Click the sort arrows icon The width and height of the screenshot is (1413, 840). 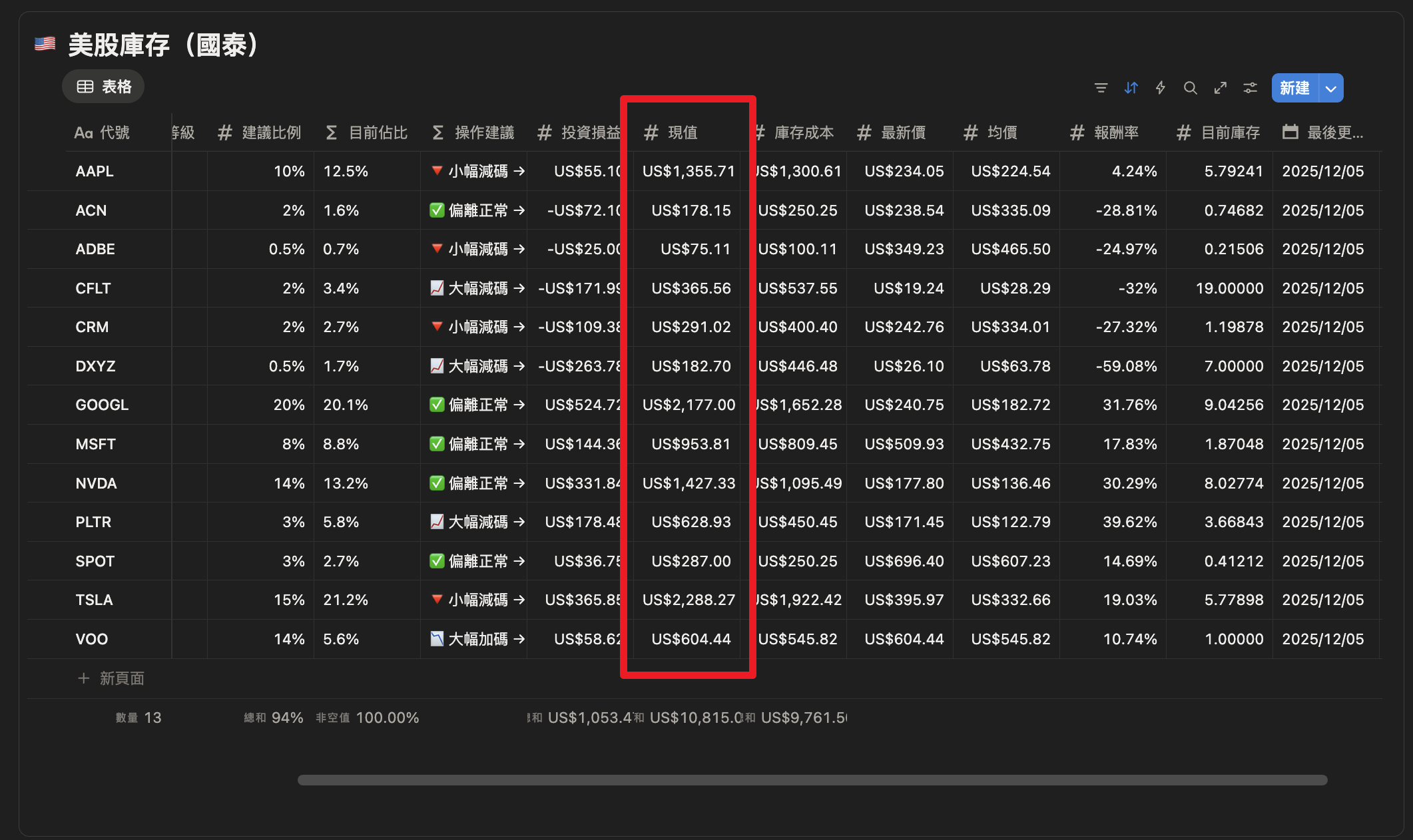pos(1131,88)
